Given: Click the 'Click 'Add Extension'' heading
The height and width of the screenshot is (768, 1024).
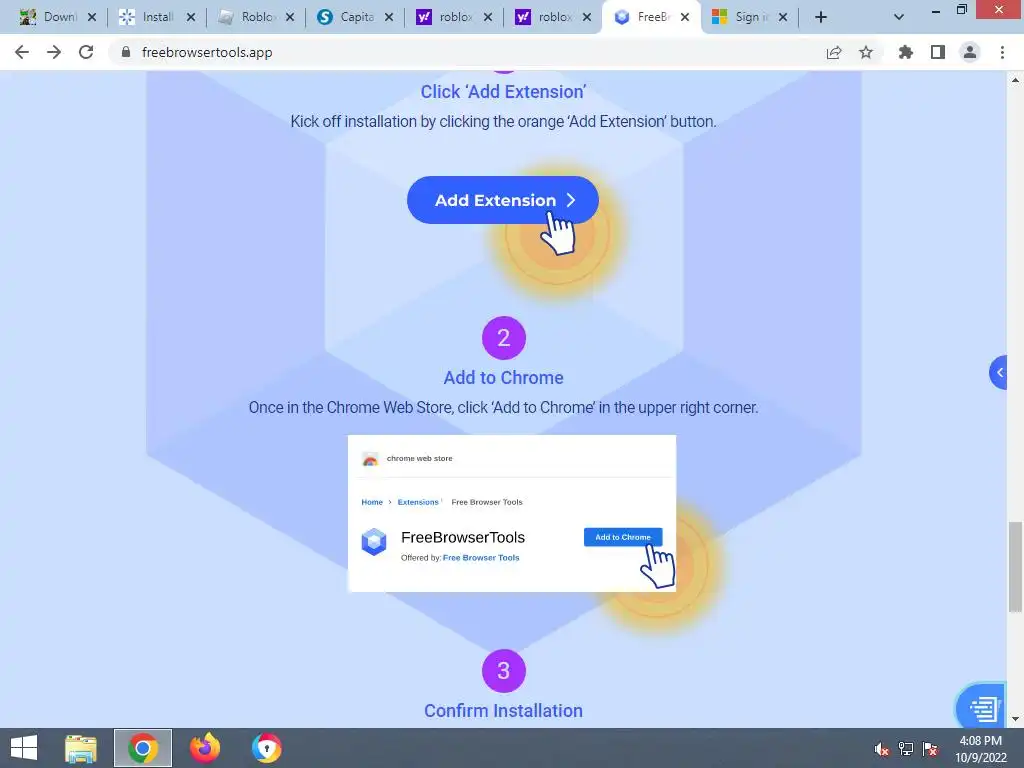Looking at the screenshot, I should (504, 91).
